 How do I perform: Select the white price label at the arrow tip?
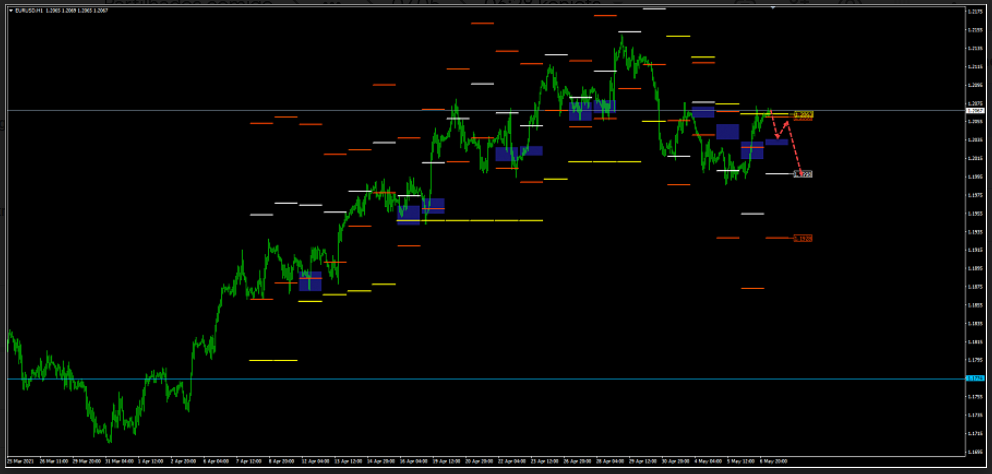(803, 174)
